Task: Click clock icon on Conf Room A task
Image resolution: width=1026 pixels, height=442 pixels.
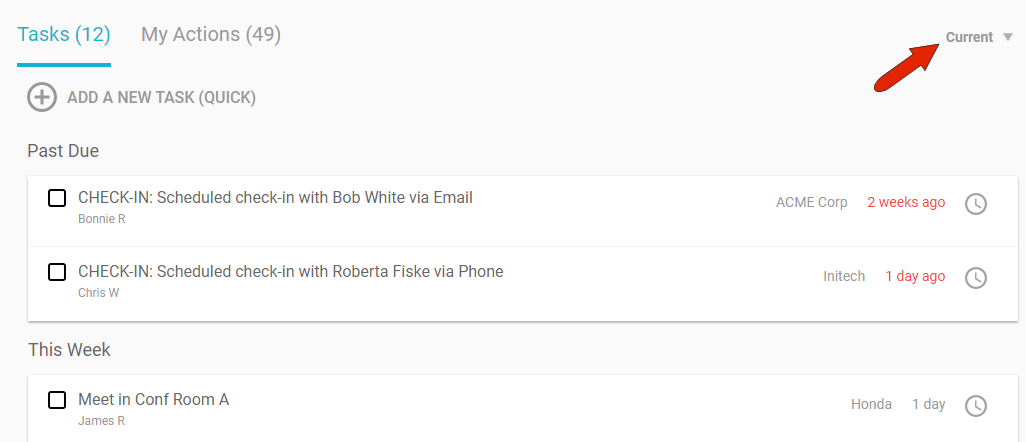Action: point(975,406)
